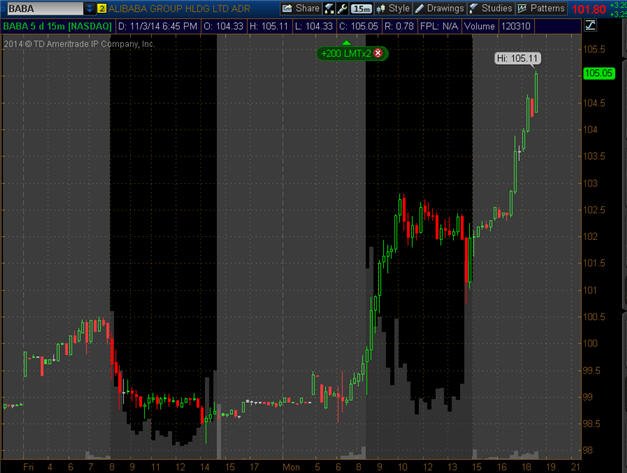Click the BABA symbol input field
The height and width of the screenshot is (473, 627).
45,8
